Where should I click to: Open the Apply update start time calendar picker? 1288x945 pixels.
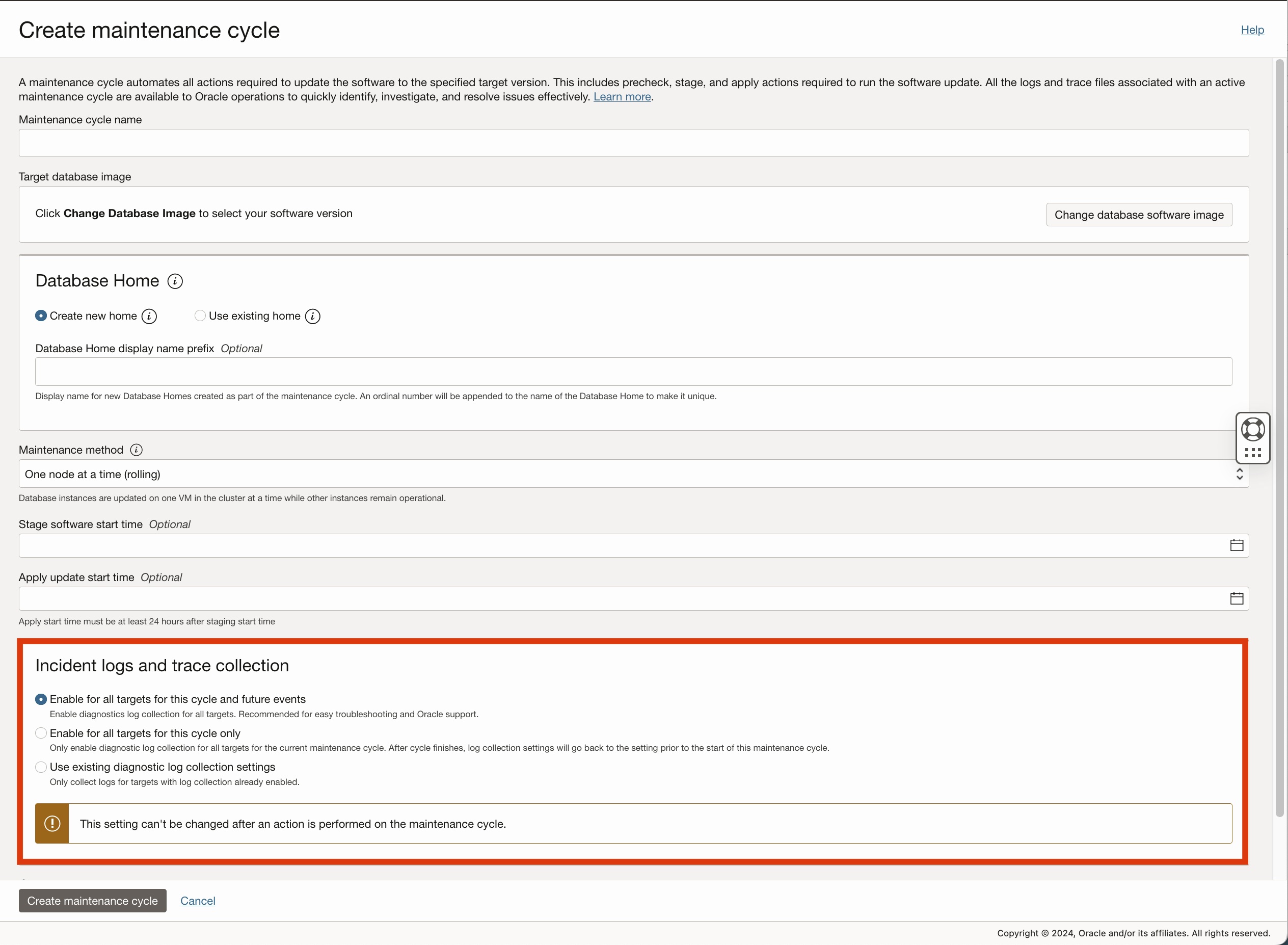pyautogui.click(x=1237, y=598)
